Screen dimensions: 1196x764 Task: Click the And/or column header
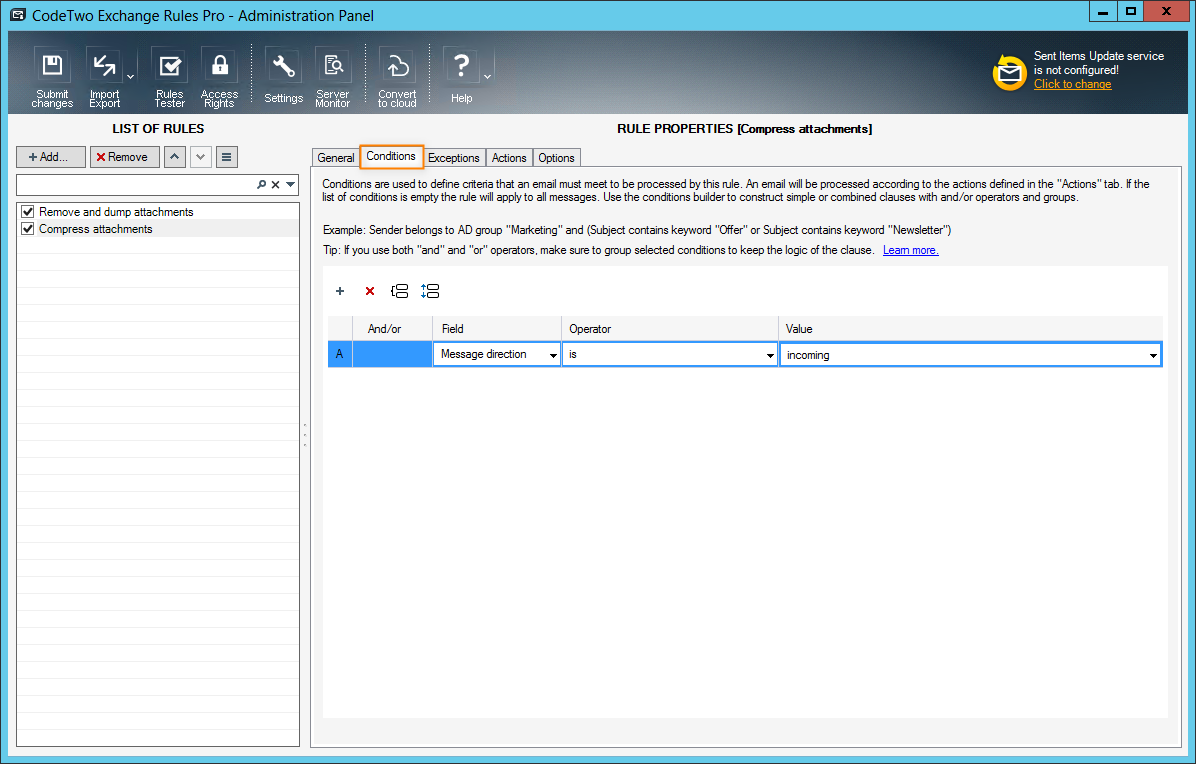tap(392, 329)
